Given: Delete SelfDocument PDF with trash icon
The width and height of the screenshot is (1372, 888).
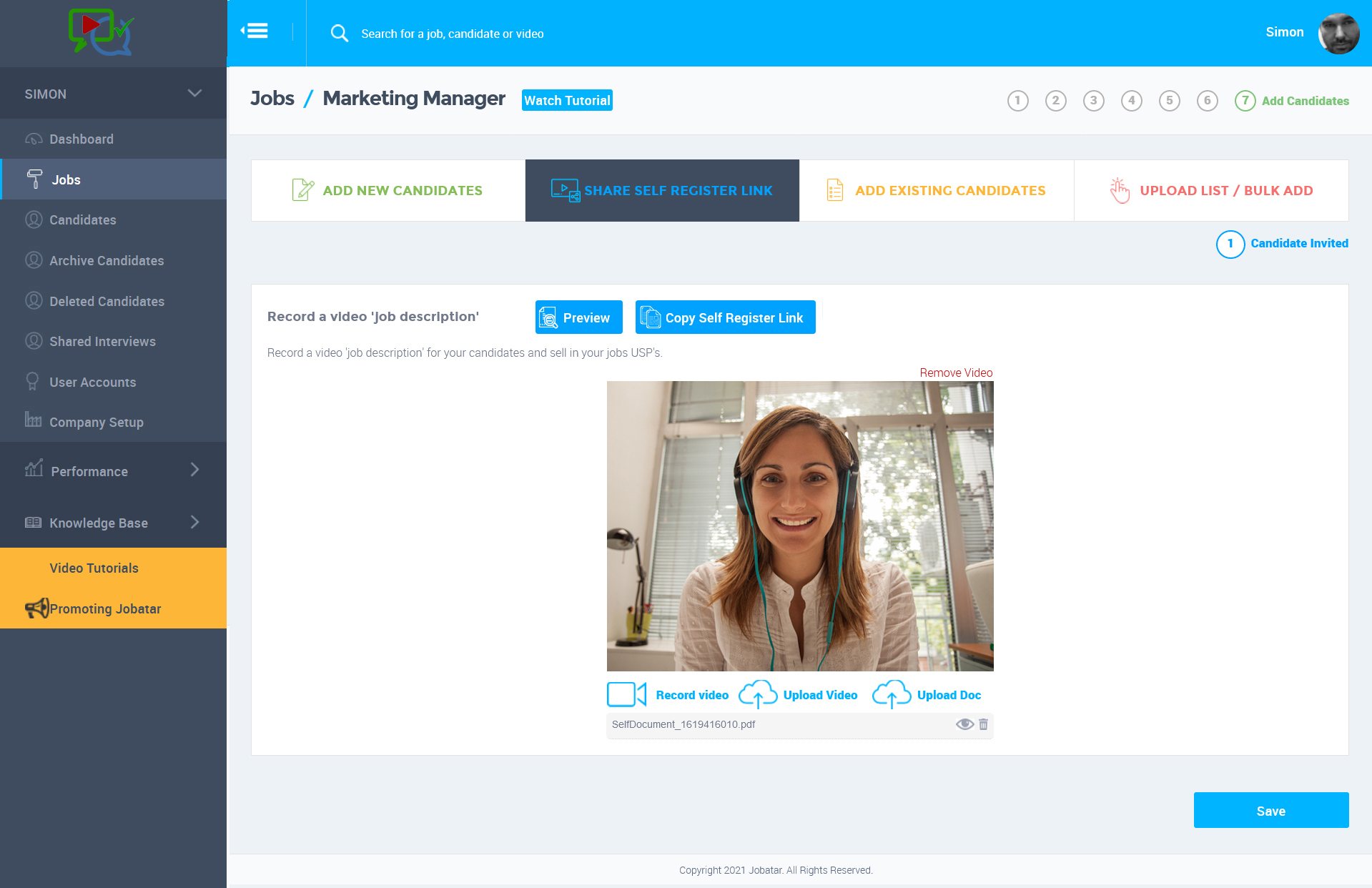Looking at the screenshot, I should pos(983,724).
